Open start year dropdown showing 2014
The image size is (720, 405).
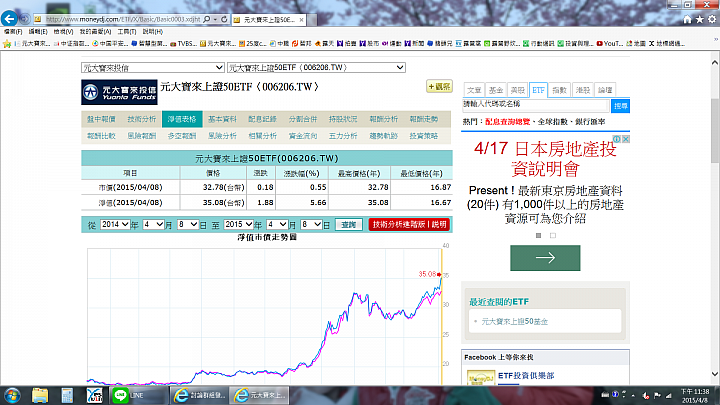[x=114, y=225]
